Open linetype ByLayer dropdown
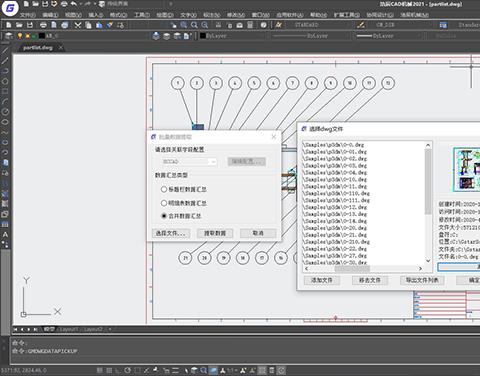The image size is (480, 376). (x=310, y=36)
